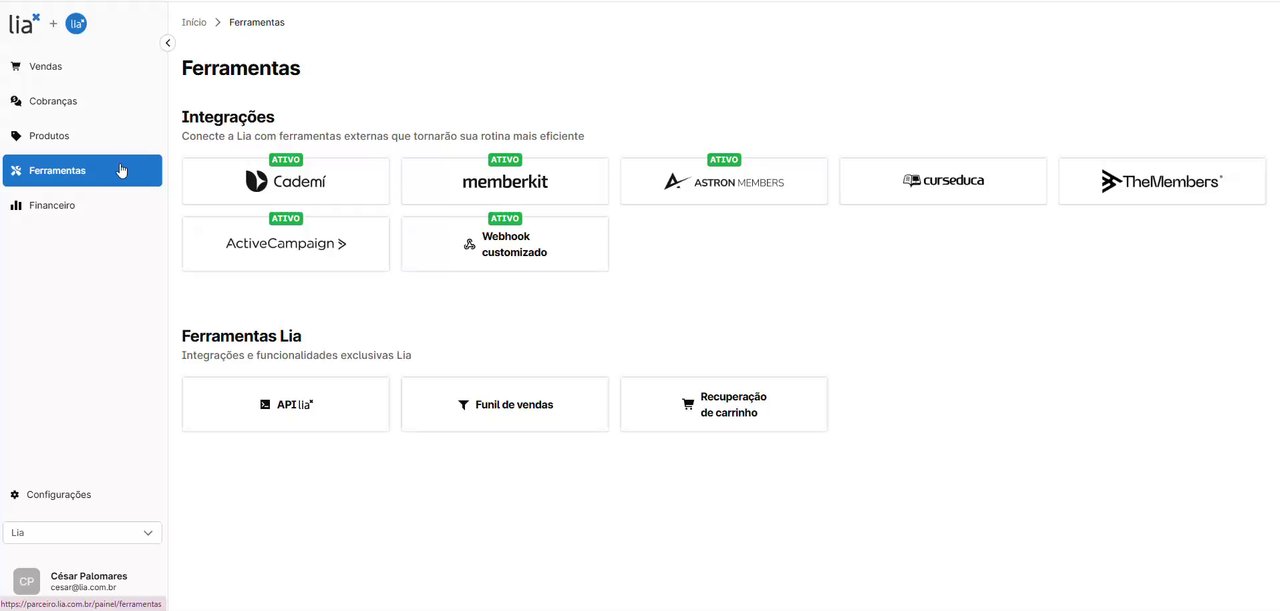Viewport: 1280px width, 611px height.
Task: Navigate to Início breadcrumb link
Action: pos(194,22)
